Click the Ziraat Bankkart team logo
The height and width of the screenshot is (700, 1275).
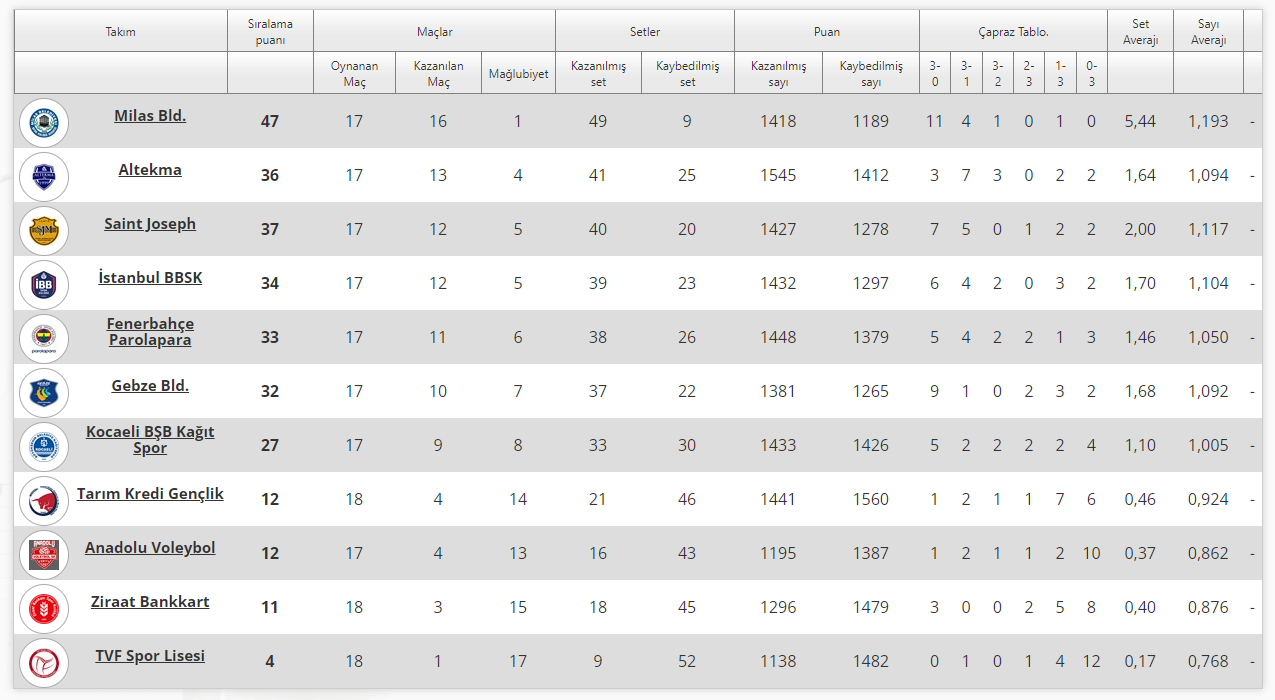tap(44, 609)
